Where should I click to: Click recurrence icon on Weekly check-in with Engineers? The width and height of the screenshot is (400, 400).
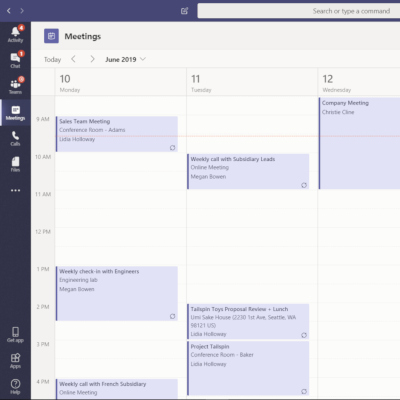[172, 316]
